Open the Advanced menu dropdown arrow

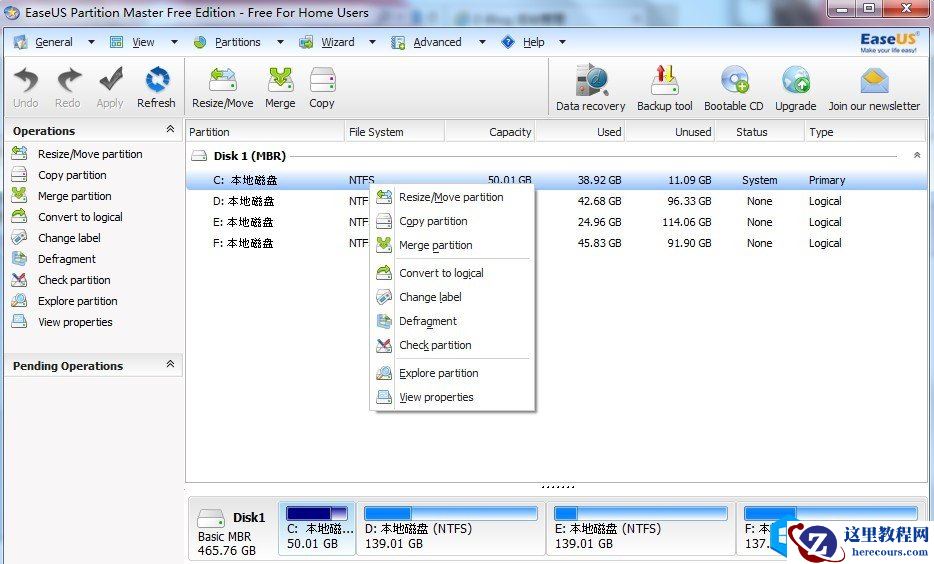click(482, 42)
